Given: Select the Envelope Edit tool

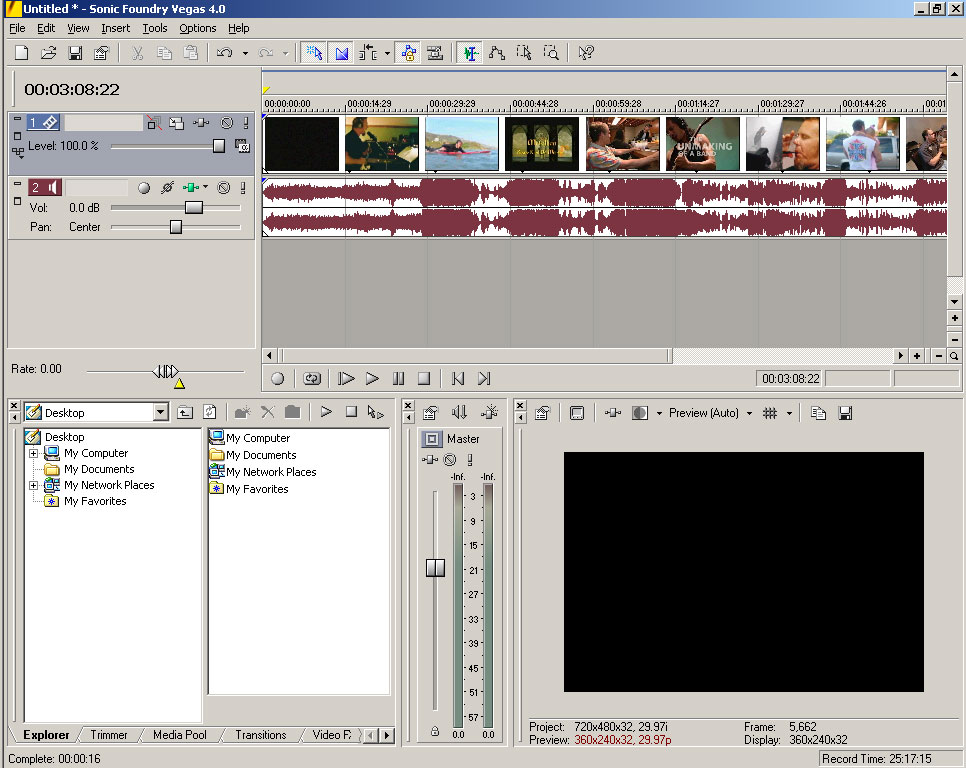Looking at the screenshot, I should (x=497, y=53).
